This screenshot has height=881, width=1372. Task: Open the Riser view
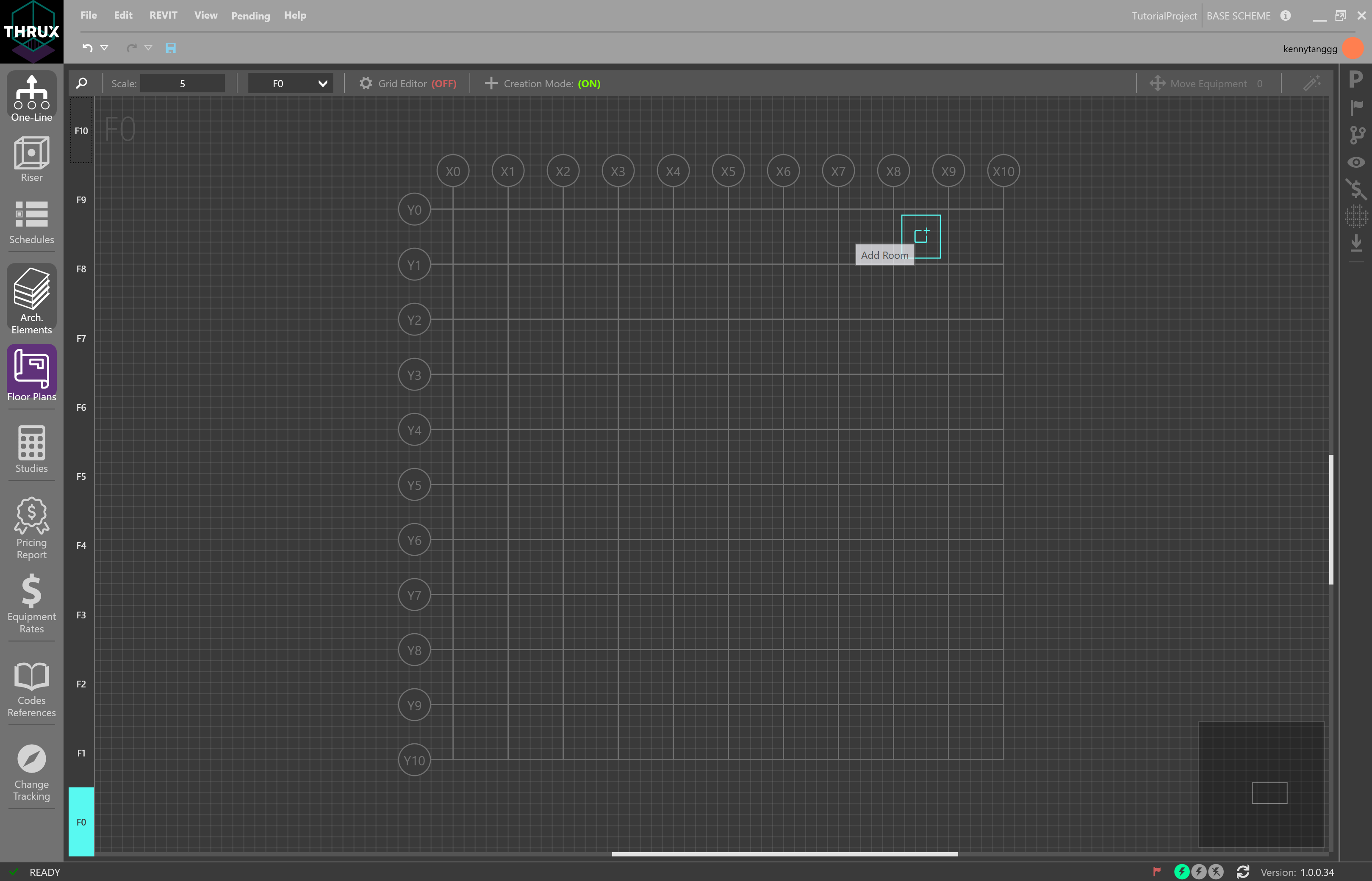click(31, 159)
